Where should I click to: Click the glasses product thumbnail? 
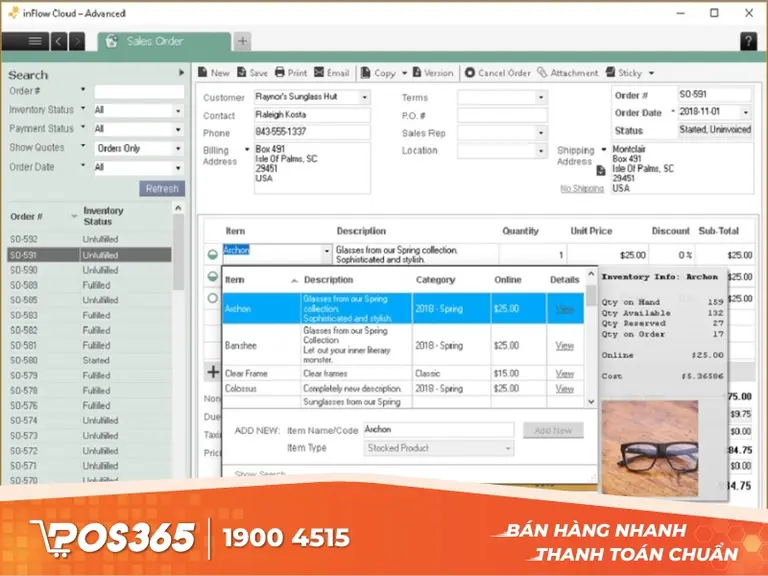649,449
